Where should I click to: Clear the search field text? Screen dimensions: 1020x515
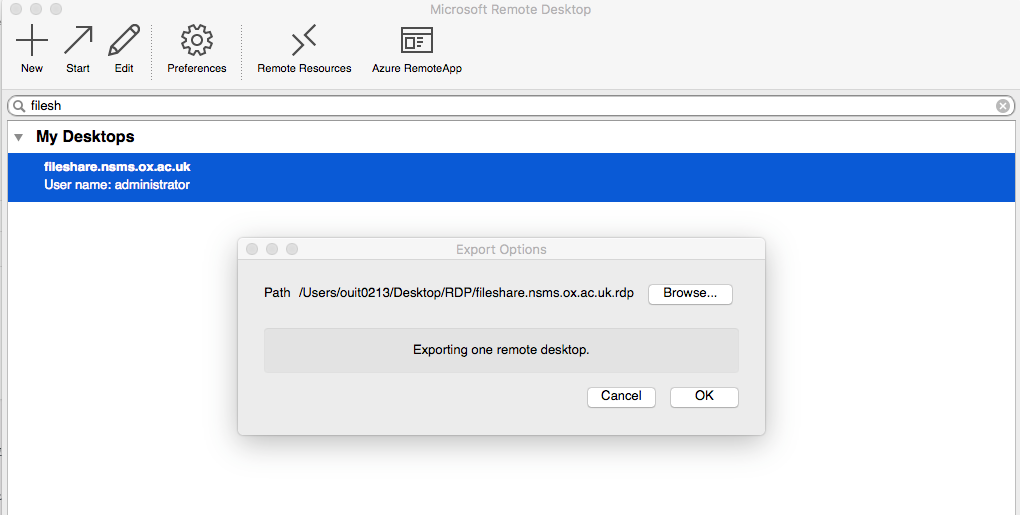coord(1002,106)
